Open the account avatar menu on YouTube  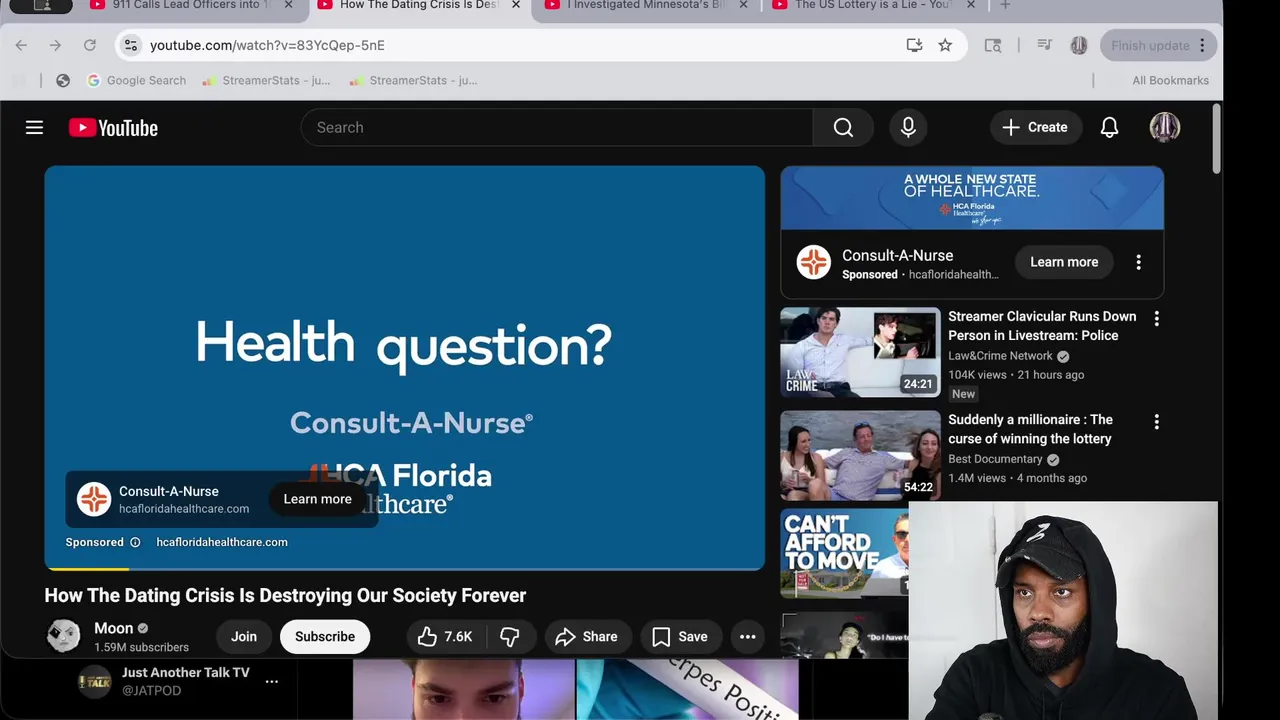(x=1165, y=127)
